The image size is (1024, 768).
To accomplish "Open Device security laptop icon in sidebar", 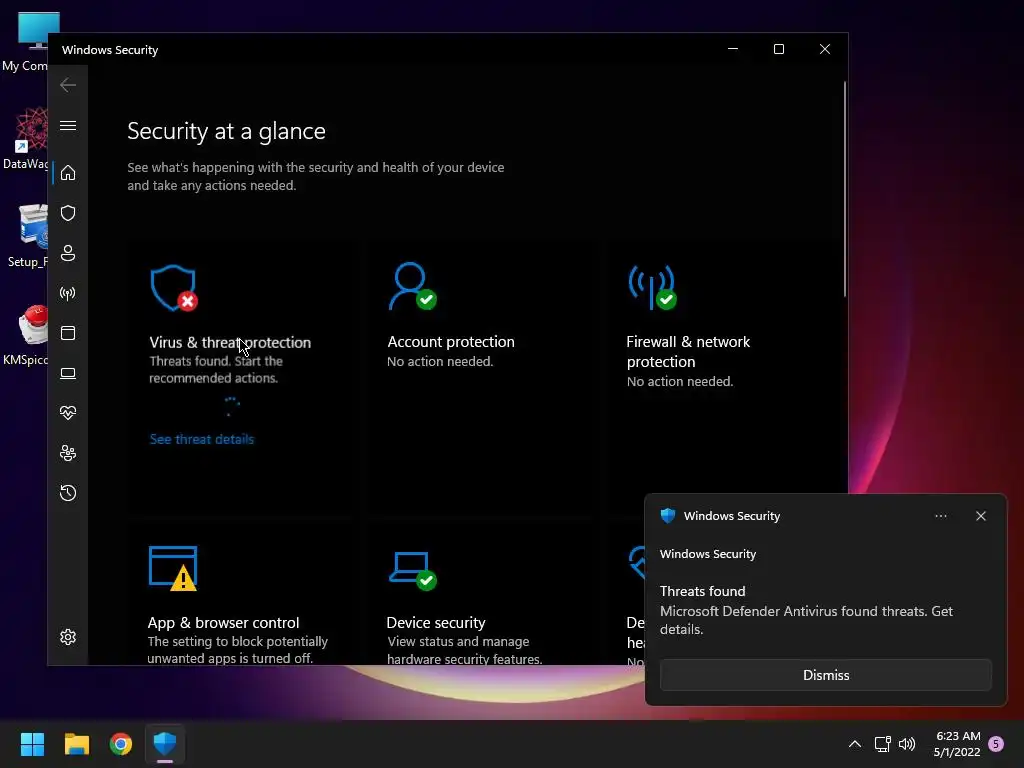I will click(68, 374).
